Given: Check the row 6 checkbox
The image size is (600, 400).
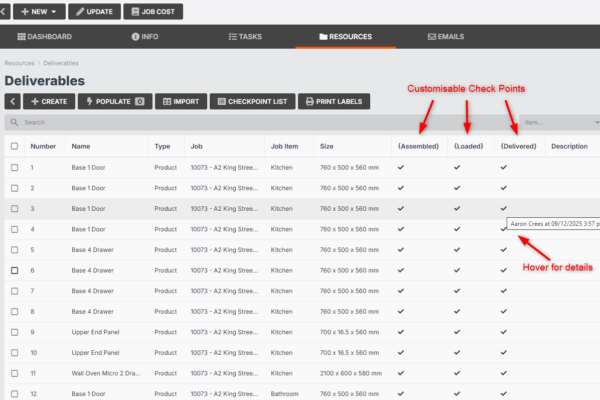Looking at the screenshot, I should coord(15,271).
